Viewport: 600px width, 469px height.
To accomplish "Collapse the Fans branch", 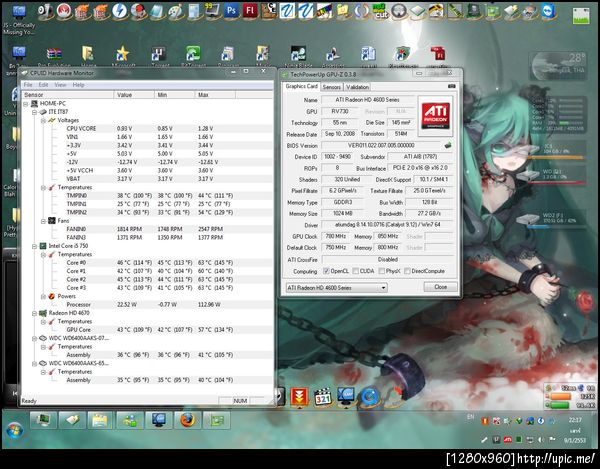I will (x=43, y=221).
